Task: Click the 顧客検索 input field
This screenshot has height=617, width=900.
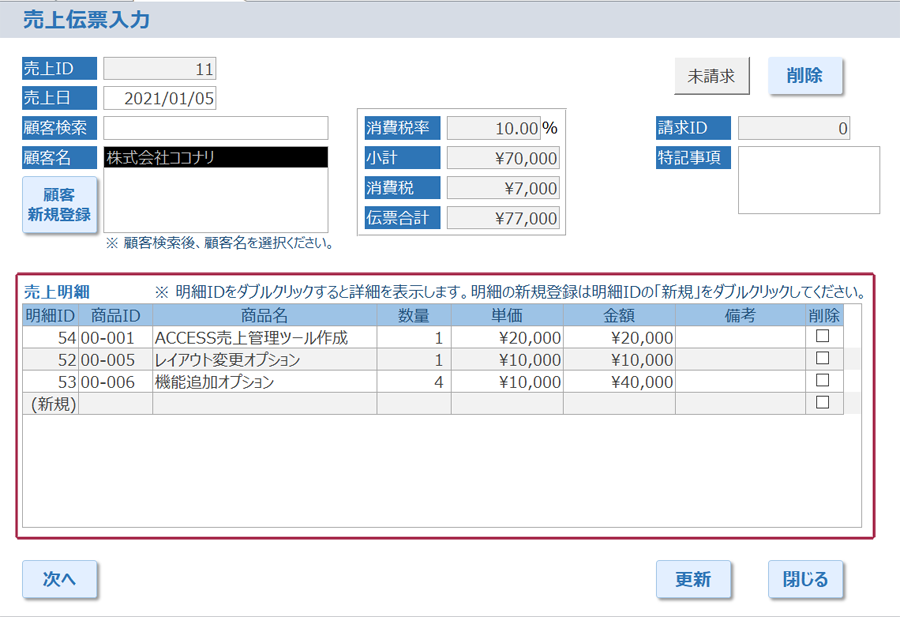Action: pos(215,128)
